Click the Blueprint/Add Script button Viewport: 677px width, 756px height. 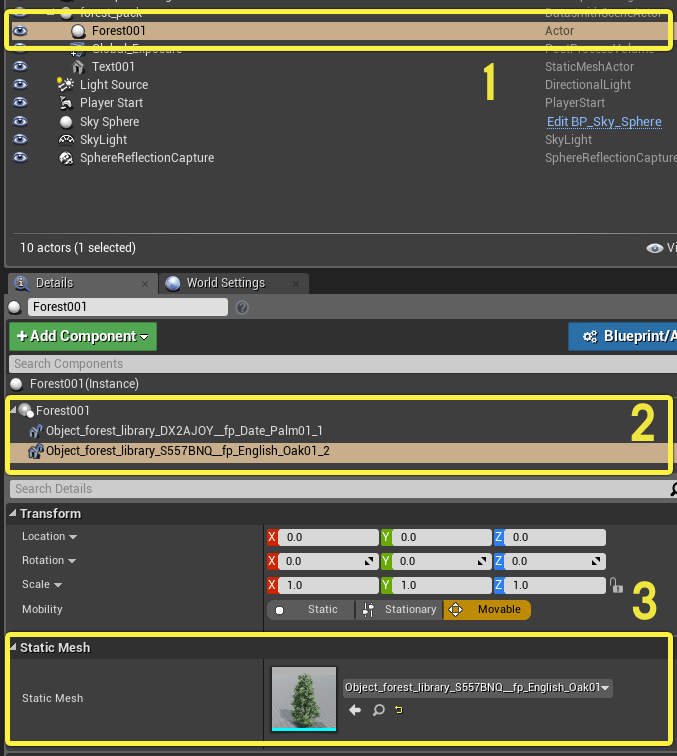tap(623, 336)
